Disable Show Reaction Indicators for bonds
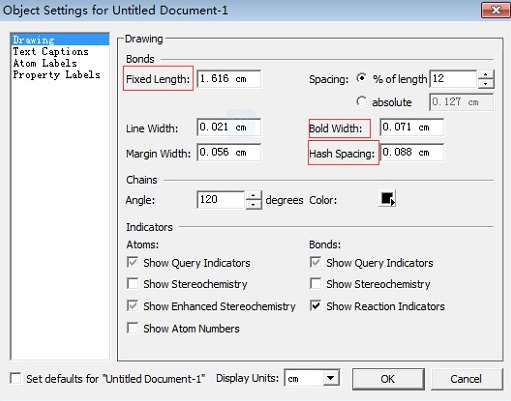 point(315,306)
